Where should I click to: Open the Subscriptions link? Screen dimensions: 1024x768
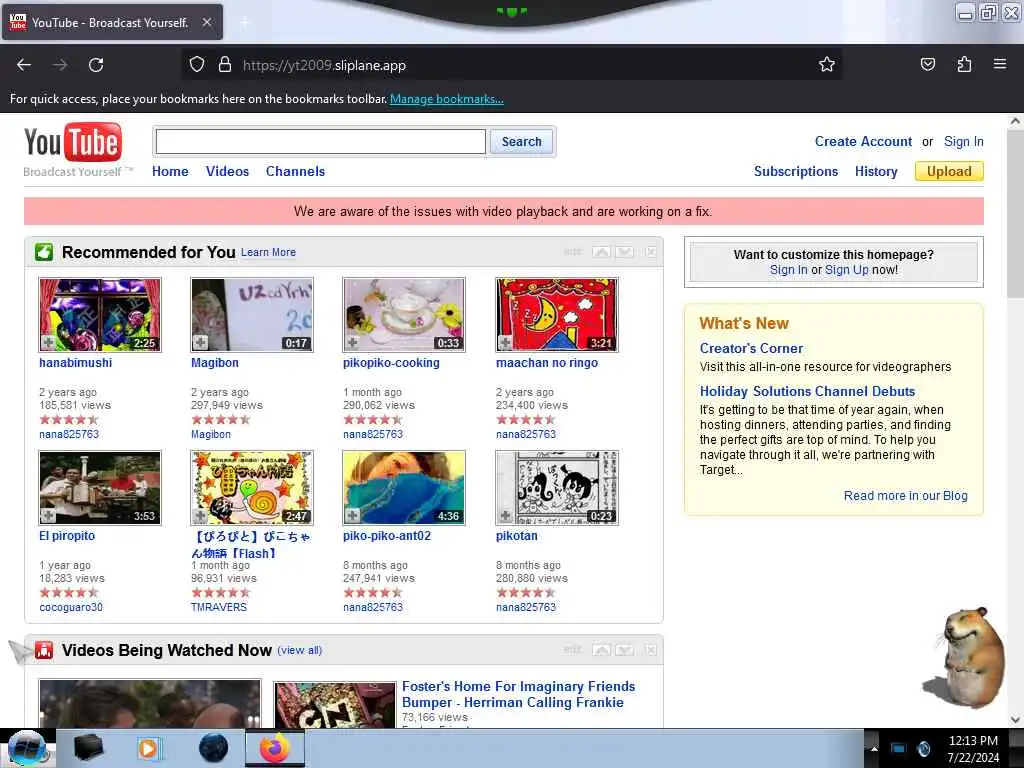[x=795, y=171]
